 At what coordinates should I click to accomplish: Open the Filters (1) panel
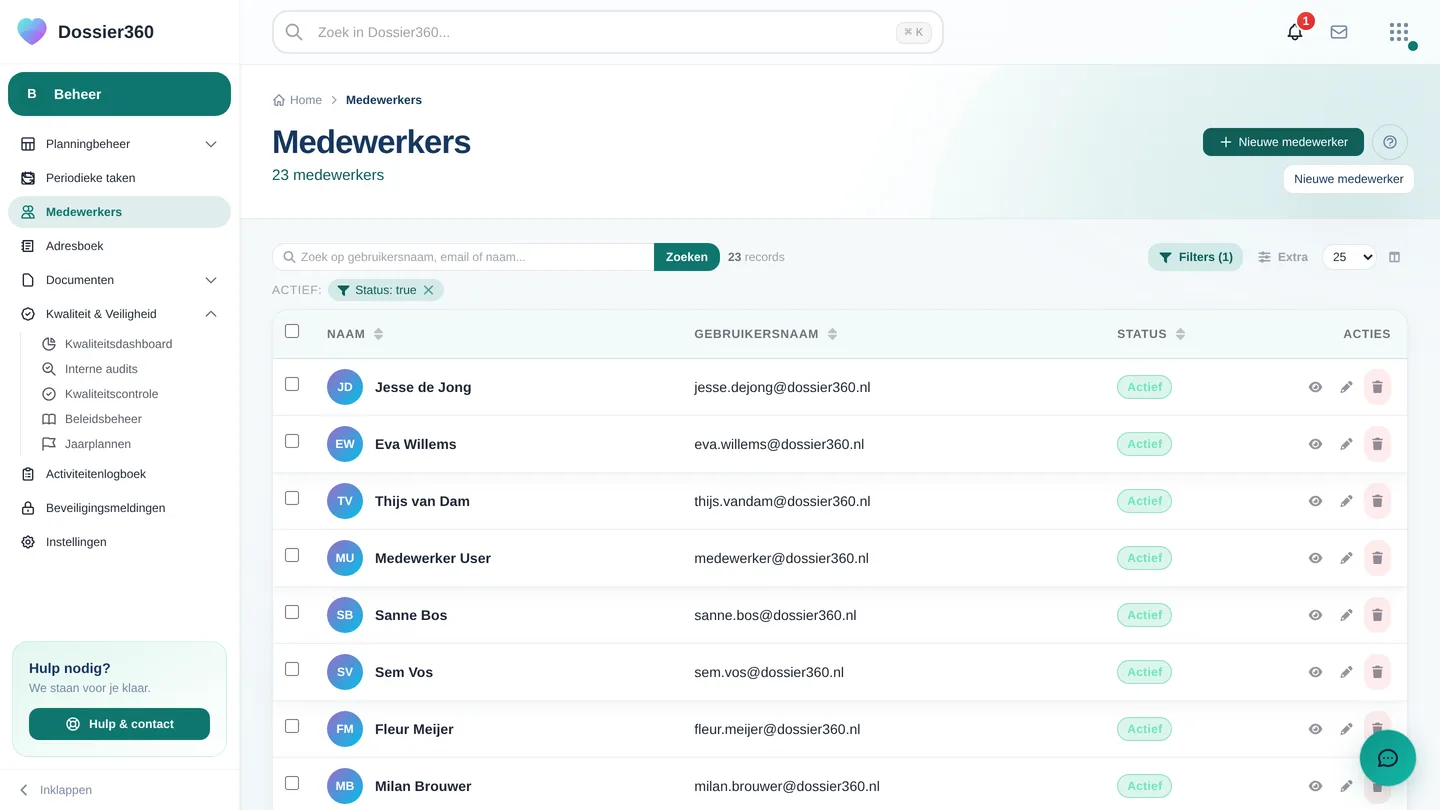pyautogui.click(x=1195, y=257)
